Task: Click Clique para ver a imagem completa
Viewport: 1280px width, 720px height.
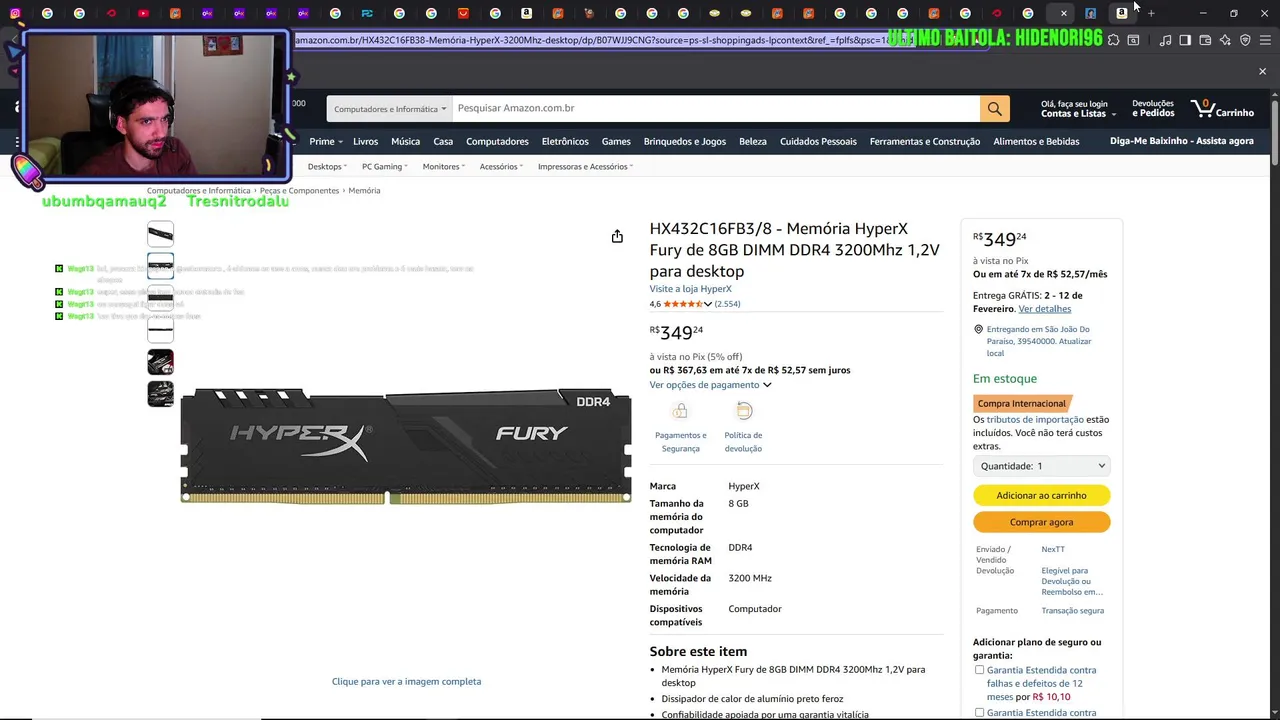Action: tap(406, 682)
